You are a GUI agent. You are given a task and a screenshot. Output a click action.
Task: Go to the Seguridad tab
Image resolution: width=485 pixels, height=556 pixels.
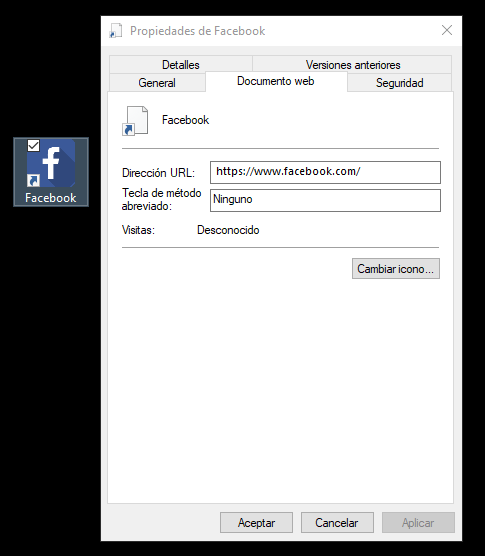(400, 83)
